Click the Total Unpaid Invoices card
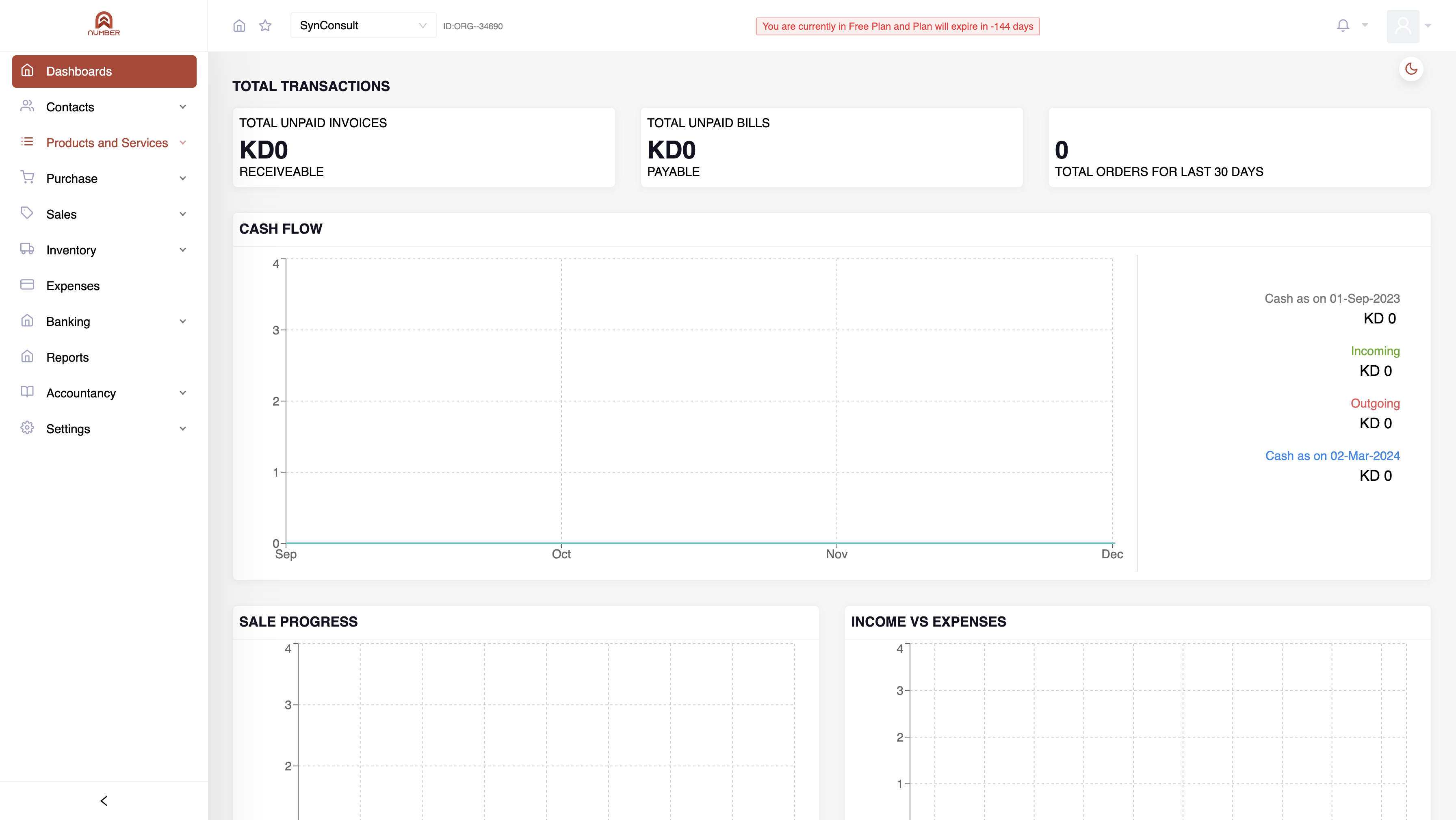1456x820 pixels. [424, 148]
